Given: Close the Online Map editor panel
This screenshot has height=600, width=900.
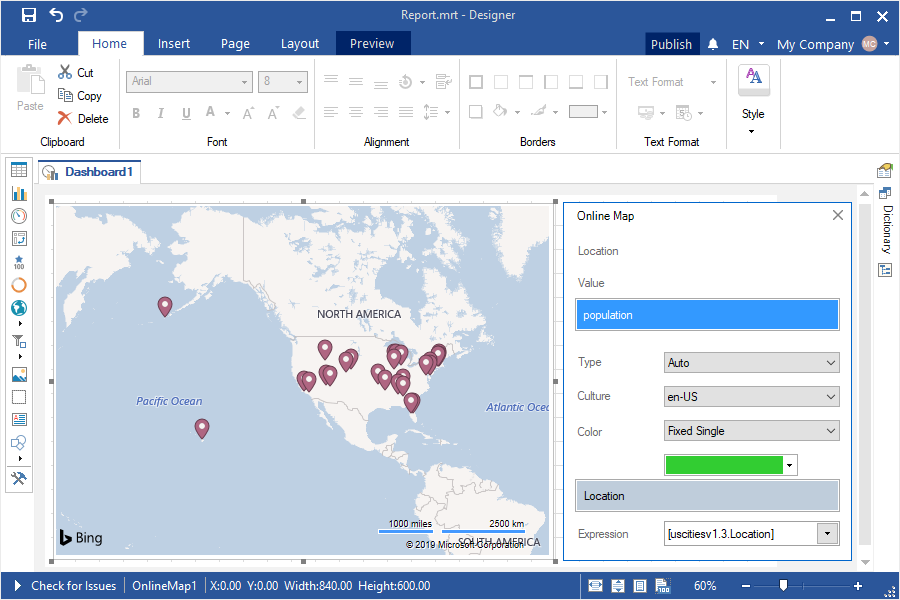Looking at the screenshot, I should tap(837, 215).
